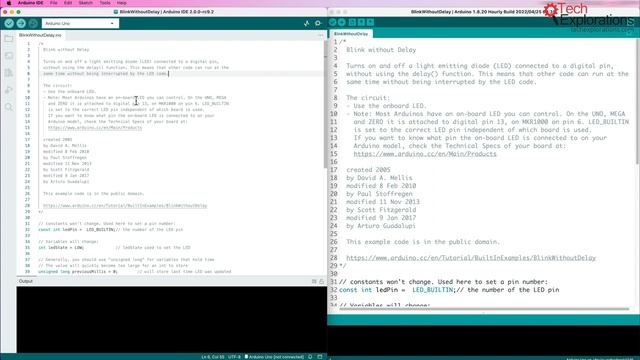Click 'by Paul Stoffregen' line in Arduino 1.8.20

379,194
